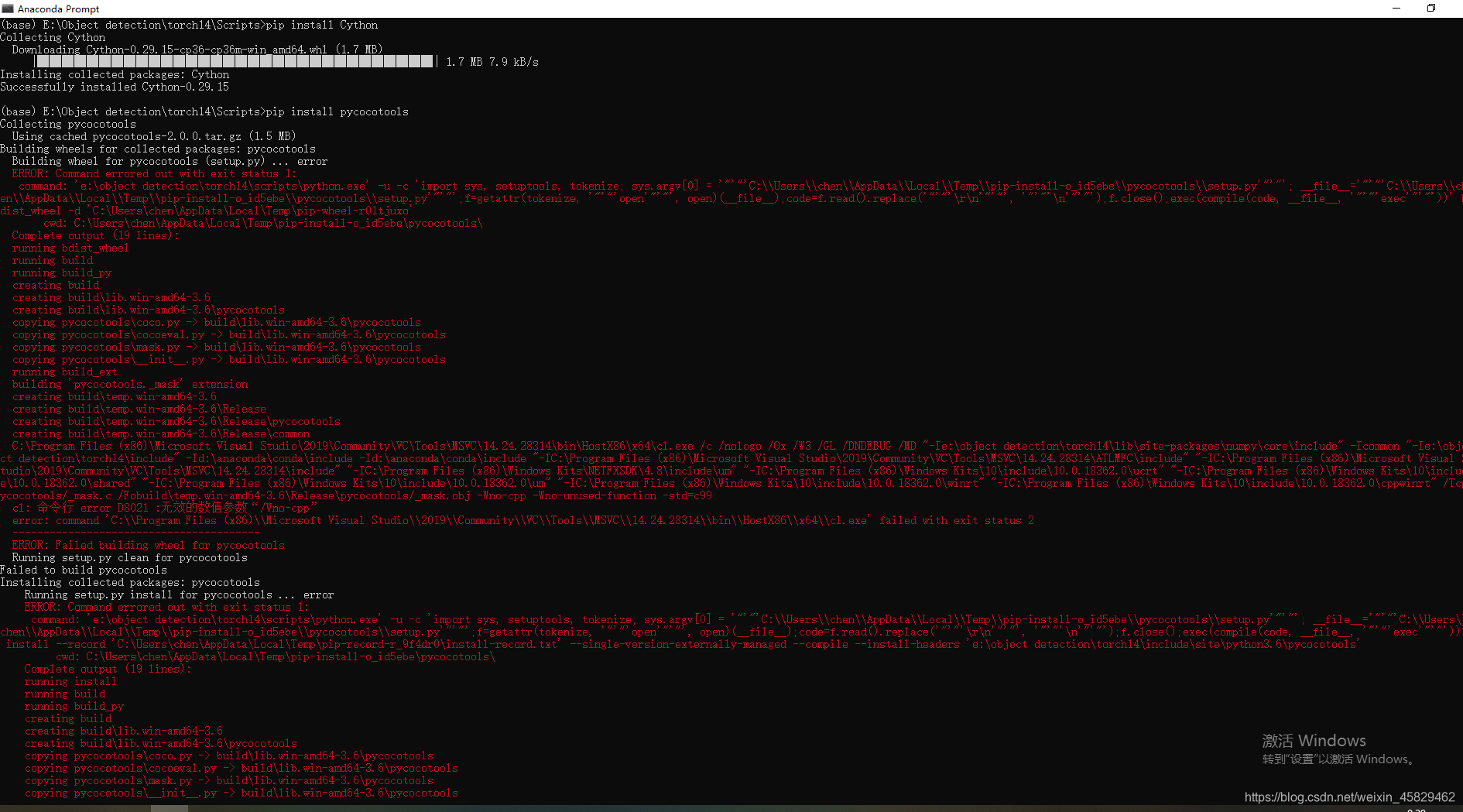
Task: Click 'cl.exe failed with exit status 2' line
Action: [522, 520]
